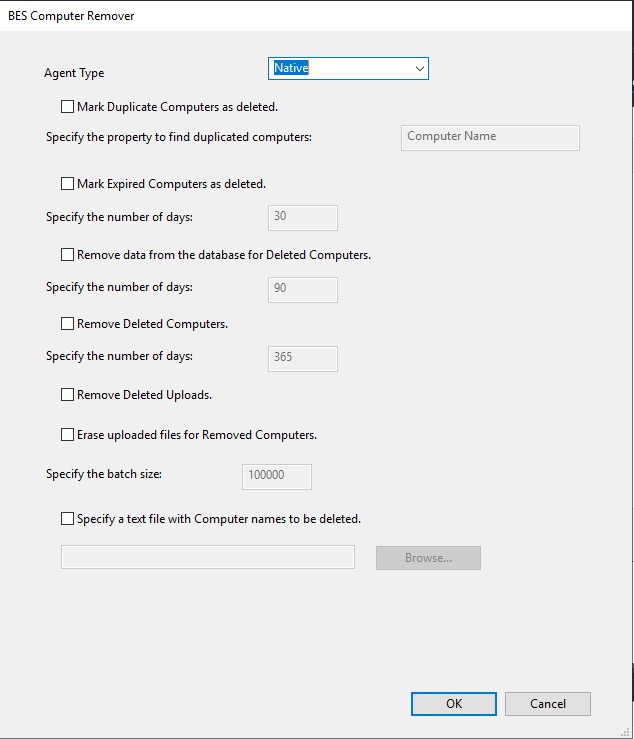Click the days field showing 365
This screenshot has width=634, height=739.
coord(302,357)
